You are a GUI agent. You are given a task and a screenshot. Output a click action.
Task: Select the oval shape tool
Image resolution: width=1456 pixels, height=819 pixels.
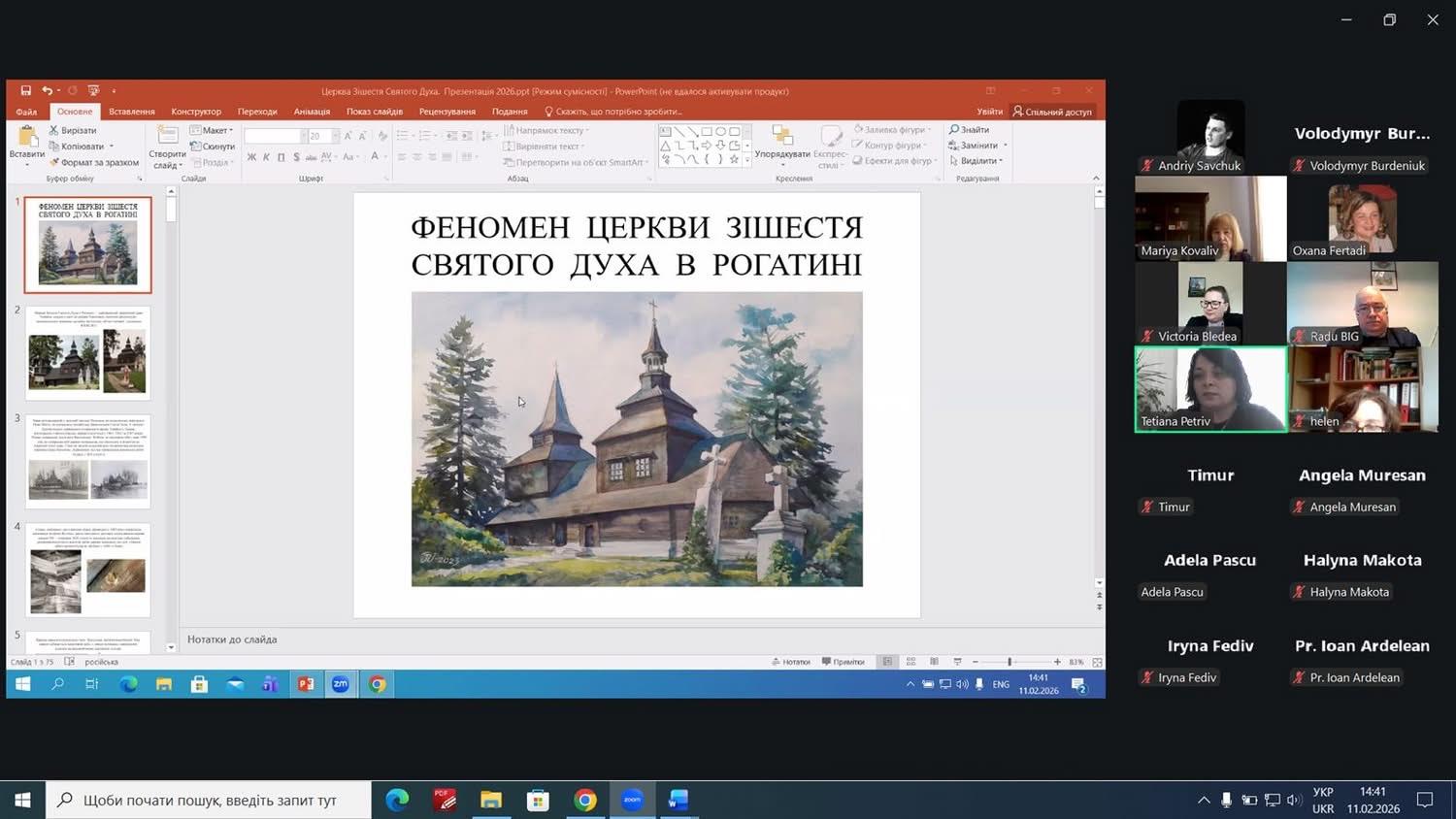pyautogui.click(x=721, y=131)
